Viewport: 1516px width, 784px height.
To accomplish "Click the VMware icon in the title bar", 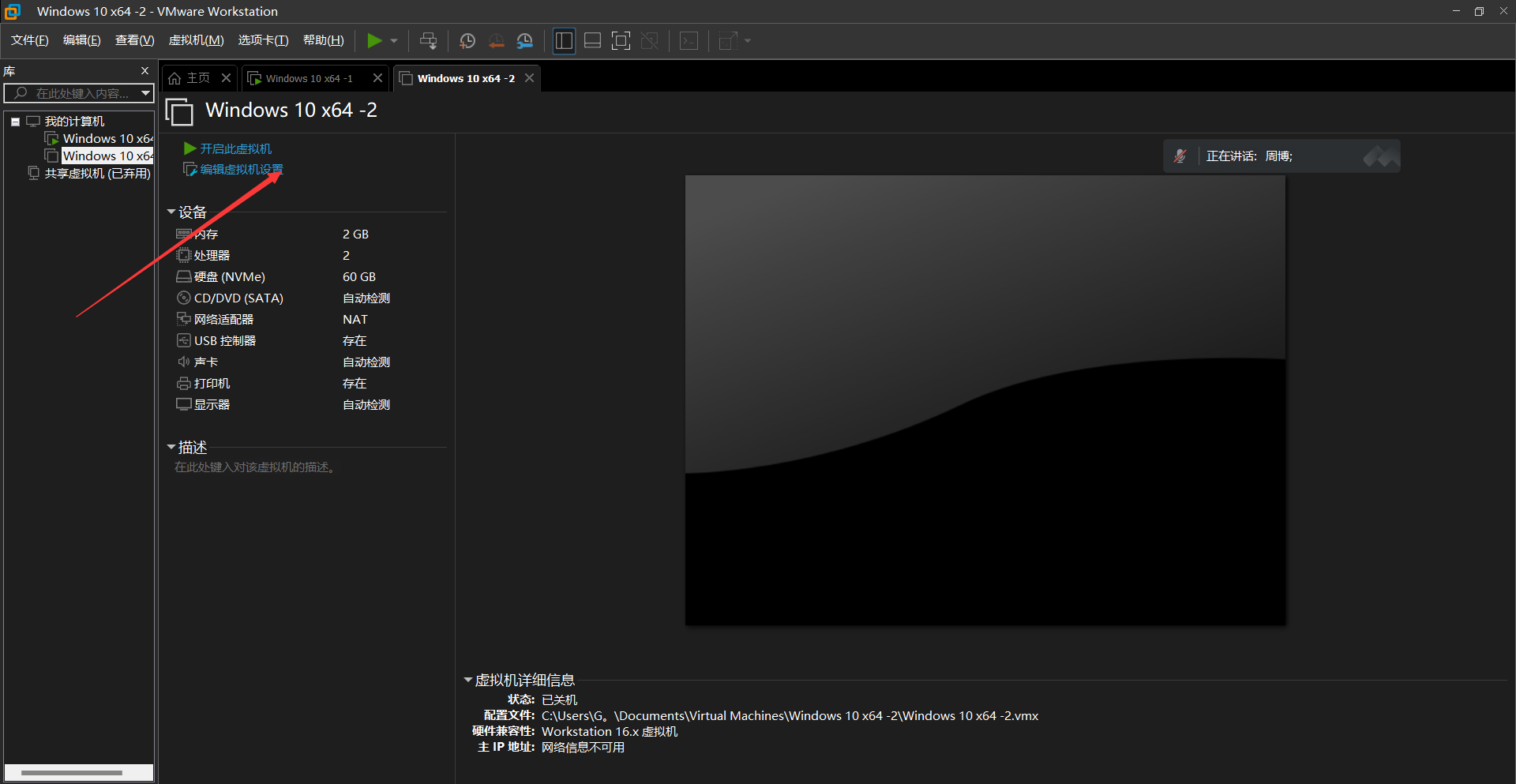I will (13, 11).
